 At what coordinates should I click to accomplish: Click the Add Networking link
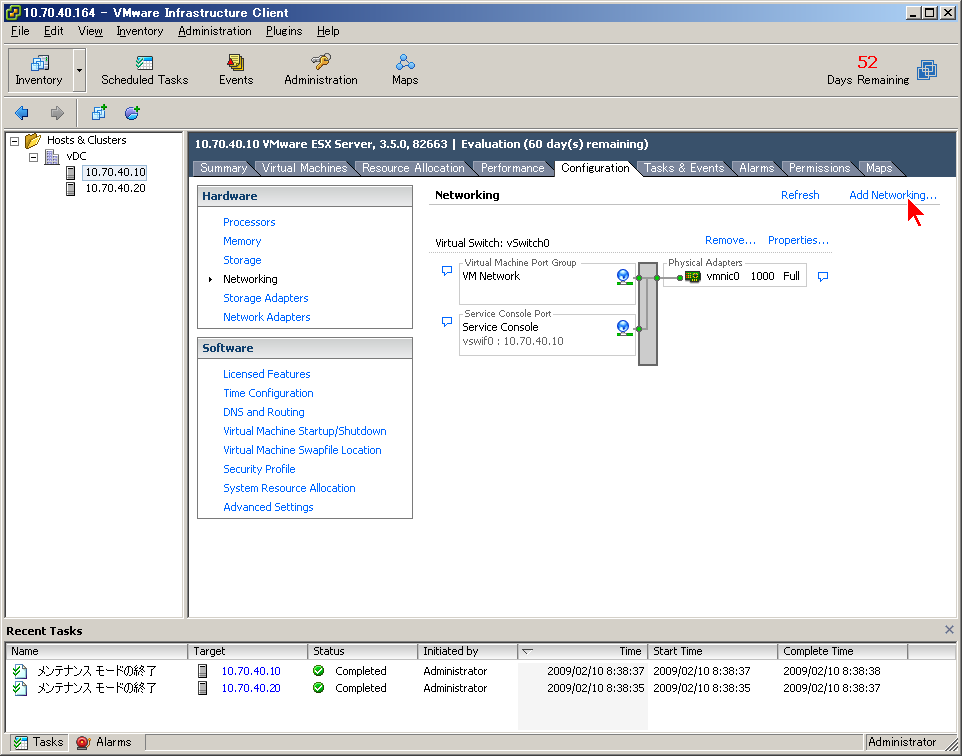click(x=893, y=195)
